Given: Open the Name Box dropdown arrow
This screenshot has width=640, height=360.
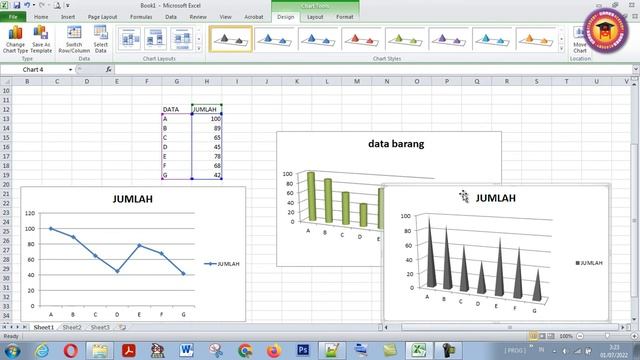Looking at the screenshot, I should 70,70.
